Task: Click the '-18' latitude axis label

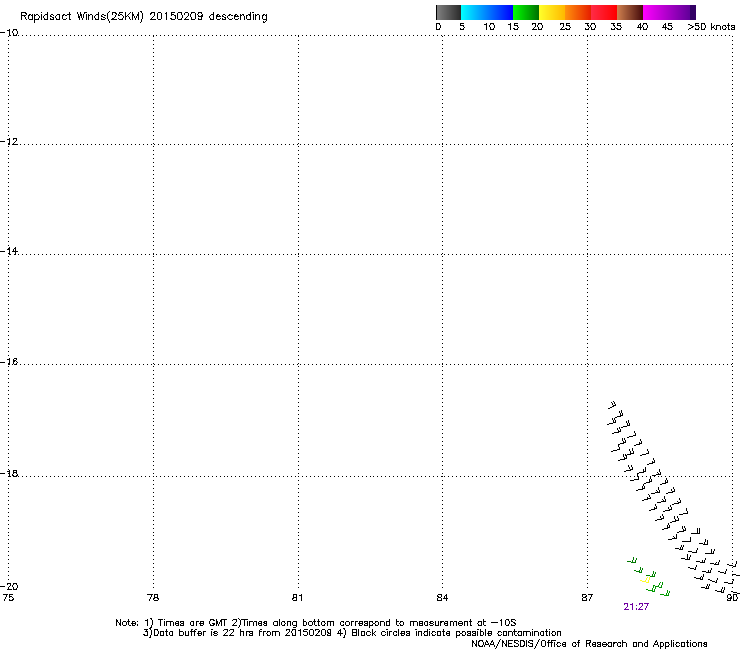Action: pyautogui.click(x=9, y=473)
